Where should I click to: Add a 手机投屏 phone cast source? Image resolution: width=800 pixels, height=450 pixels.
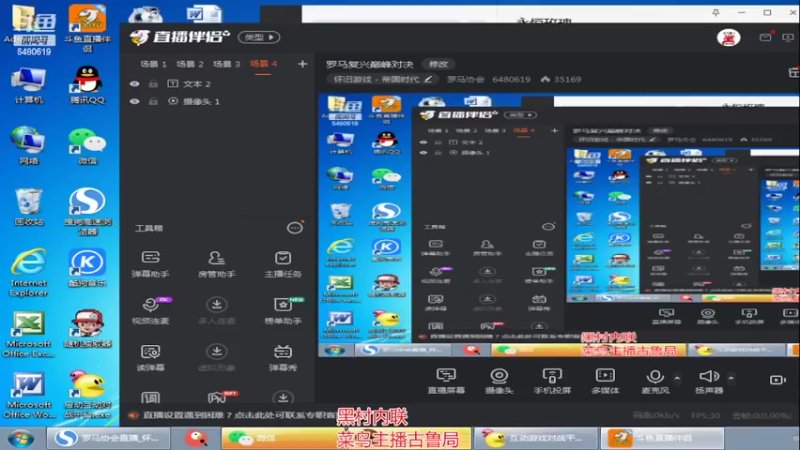pyautogui.click(x=552, y=381)
